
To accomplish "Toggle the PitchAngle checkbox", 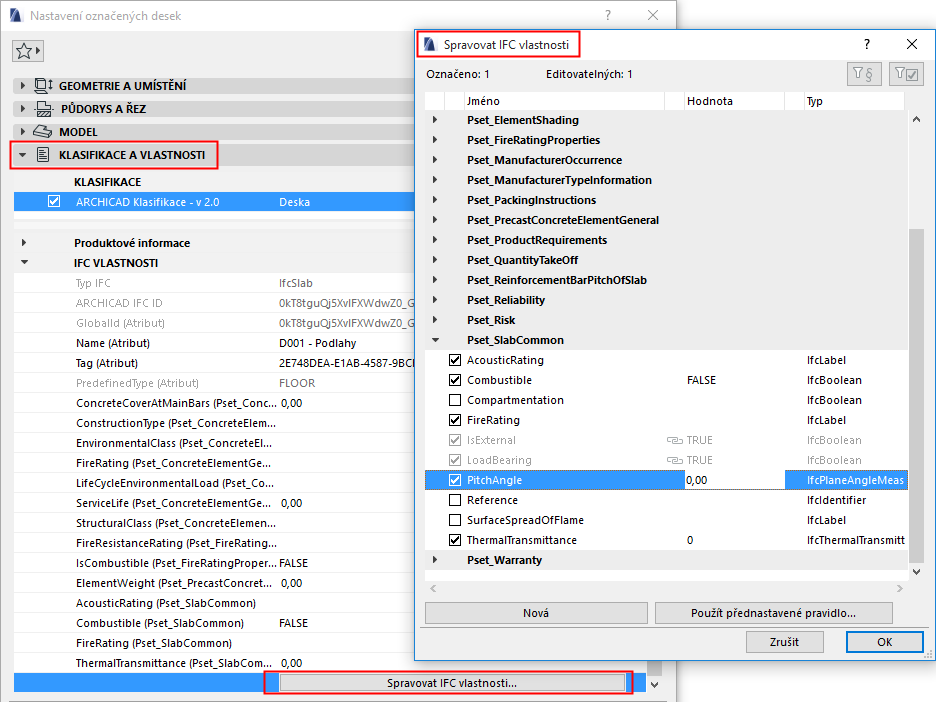I will point(455,480).
